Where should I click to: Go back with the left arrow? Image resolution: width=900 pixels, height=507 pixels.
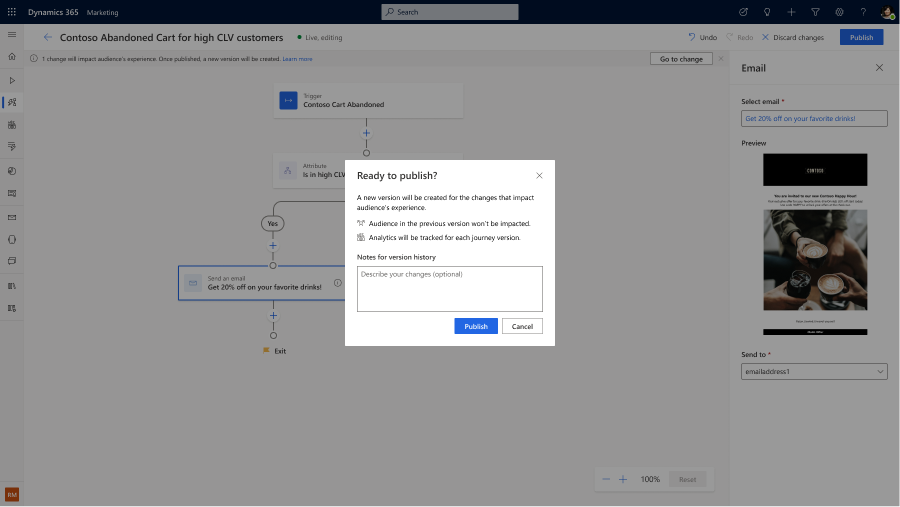48,37
